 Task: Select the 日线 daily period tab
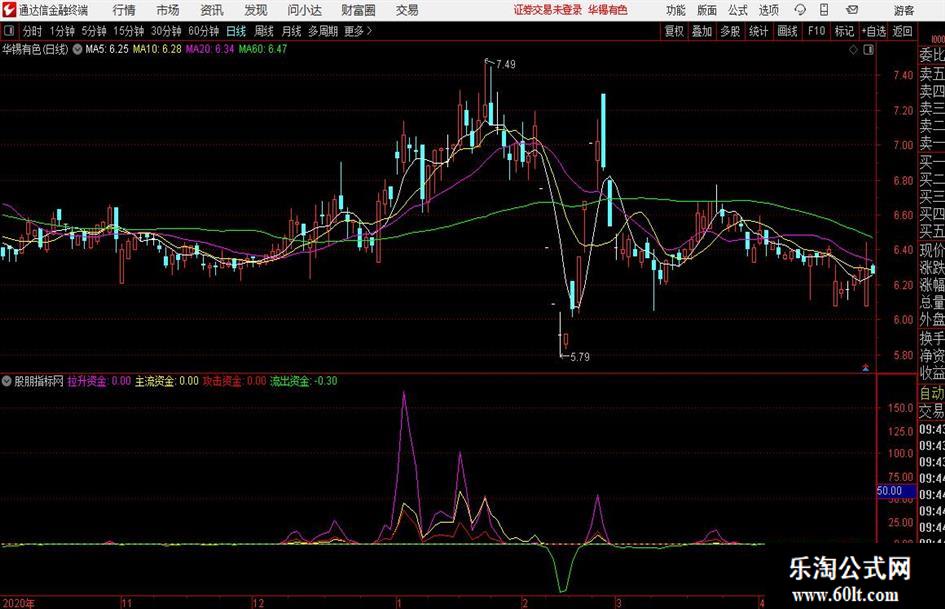point(236,31)
